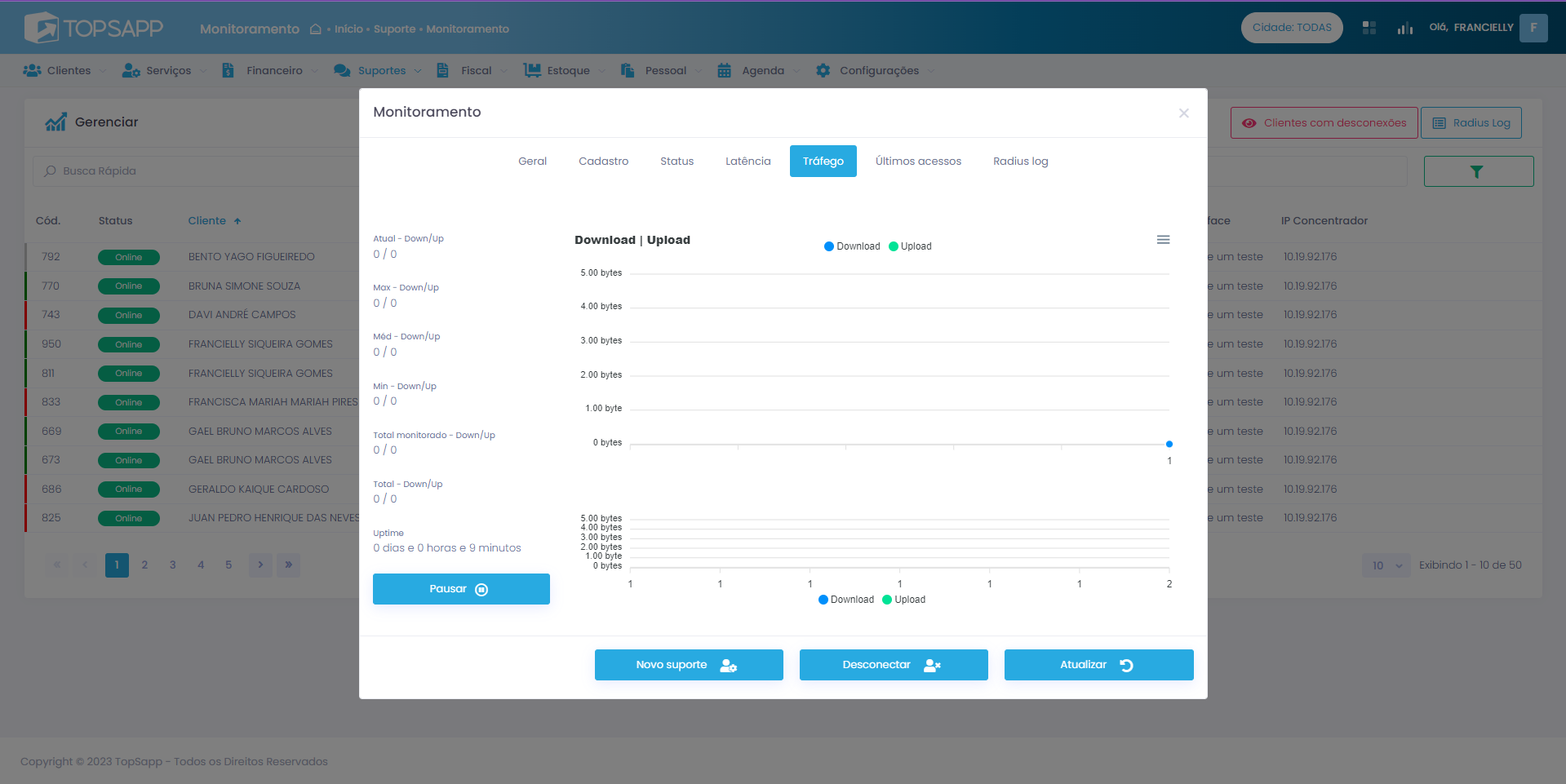Go to next page arrow
This screenshot has width=1566, height=784.
(x=260, y=565)
